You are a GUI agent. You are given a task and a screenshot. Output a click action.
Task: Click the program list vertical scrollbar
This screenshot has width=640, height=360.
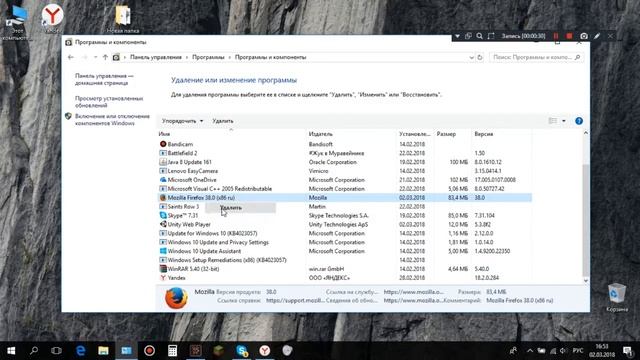pyautogui.click(x=586, y=220)
